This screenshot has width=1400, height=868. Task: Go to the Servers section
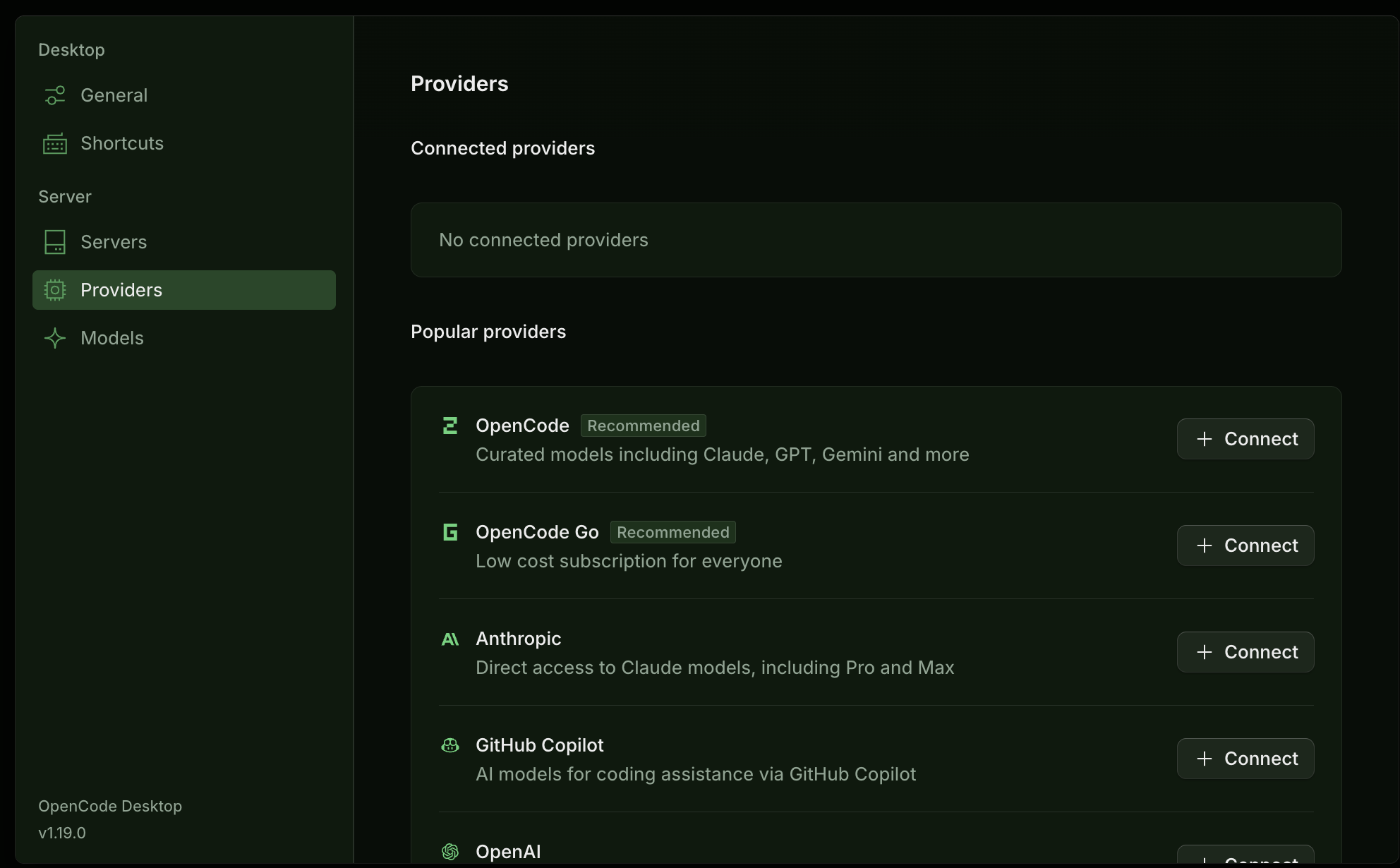[184, 242]
